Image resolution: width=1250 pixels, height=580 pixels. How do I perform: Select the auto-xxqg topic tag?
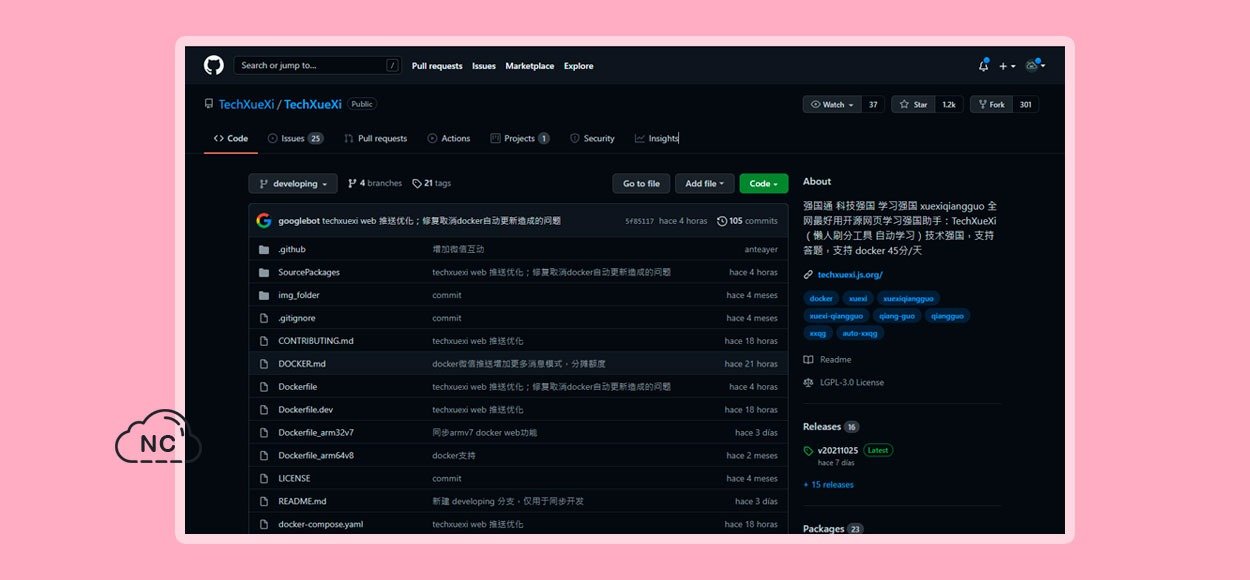coord(860,333)
